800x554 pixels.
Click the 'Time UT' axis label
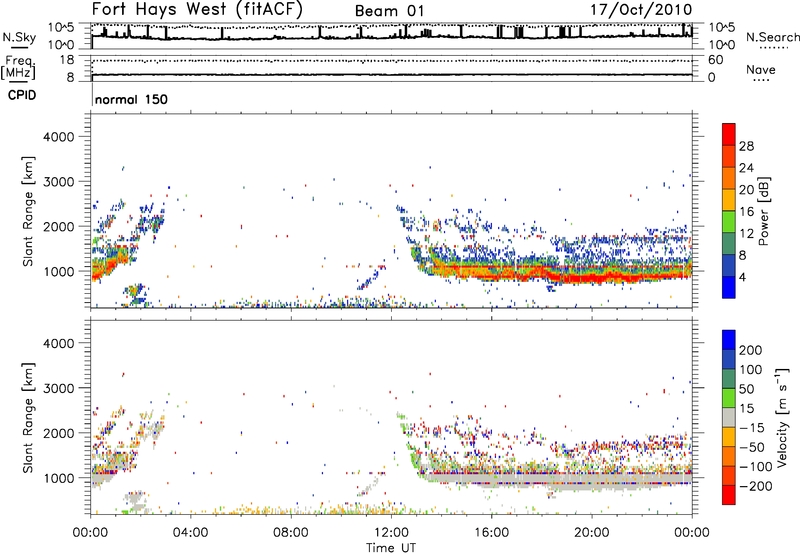(391, 548)
